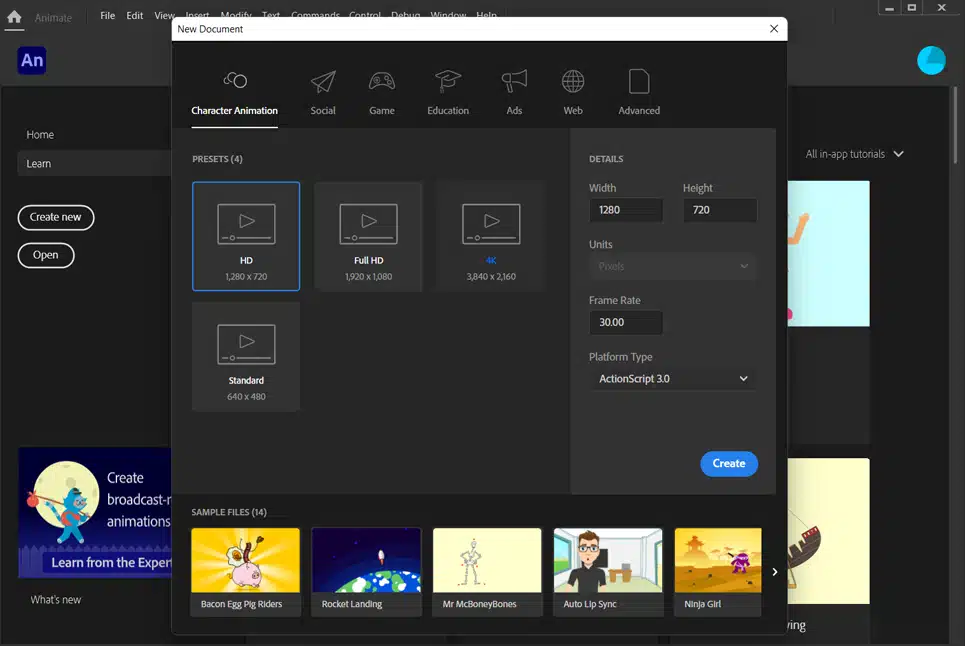Click the Frame Rate input field
The image size is (965, 646).
(x=626, y=322)
